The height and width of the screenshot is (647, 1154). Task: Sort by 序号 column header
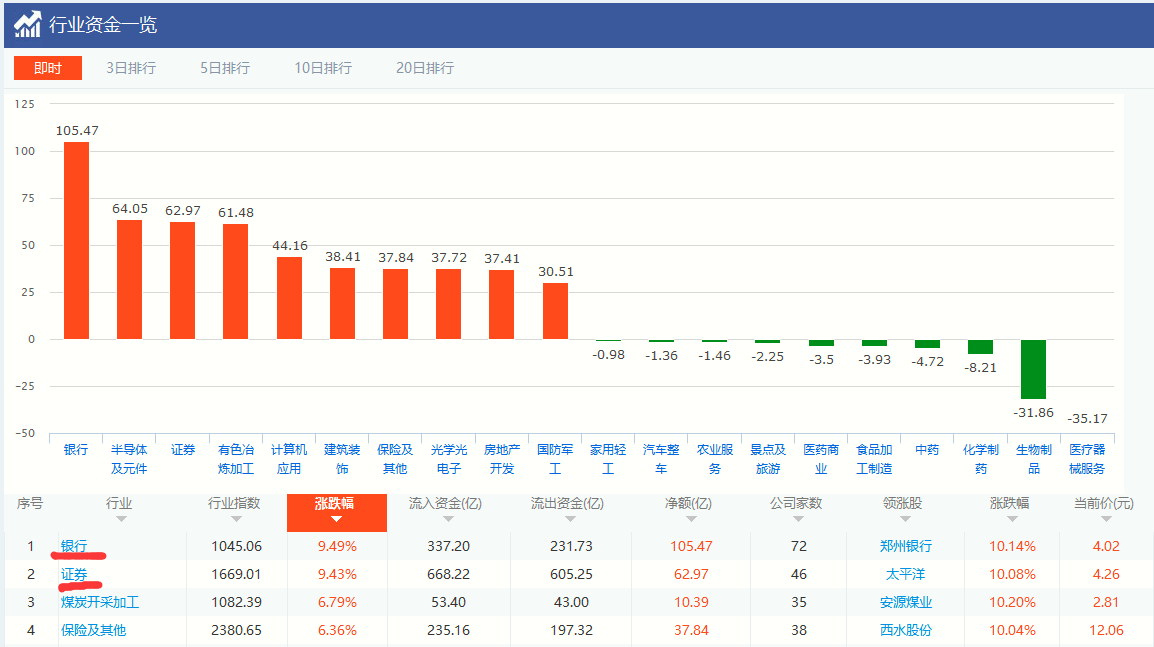[30, 503]
